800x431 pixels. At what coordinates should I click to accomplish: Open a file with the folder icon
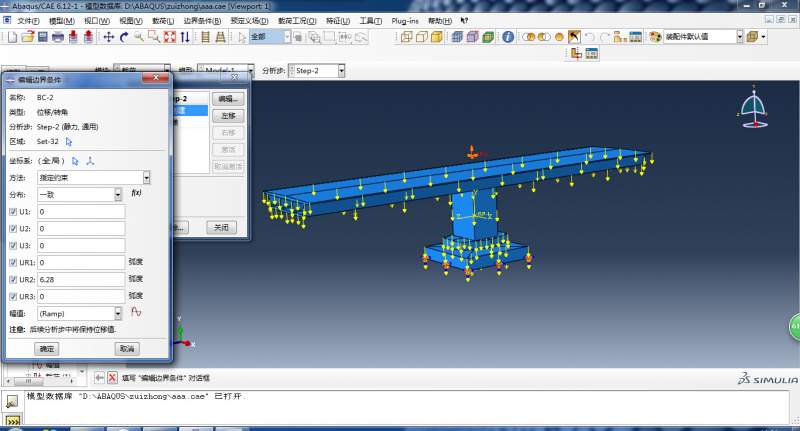[28, 37]
